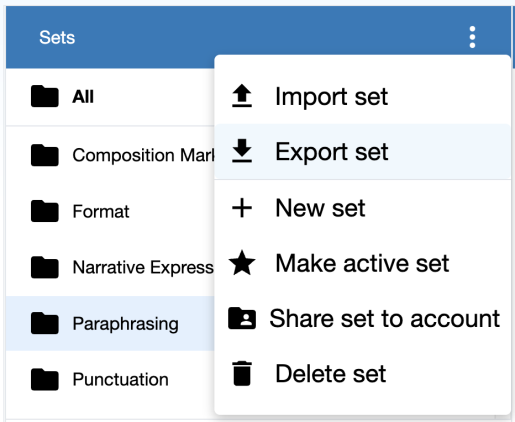Select Make active set menu entry
515x422 pixels.
pos(363,263)
